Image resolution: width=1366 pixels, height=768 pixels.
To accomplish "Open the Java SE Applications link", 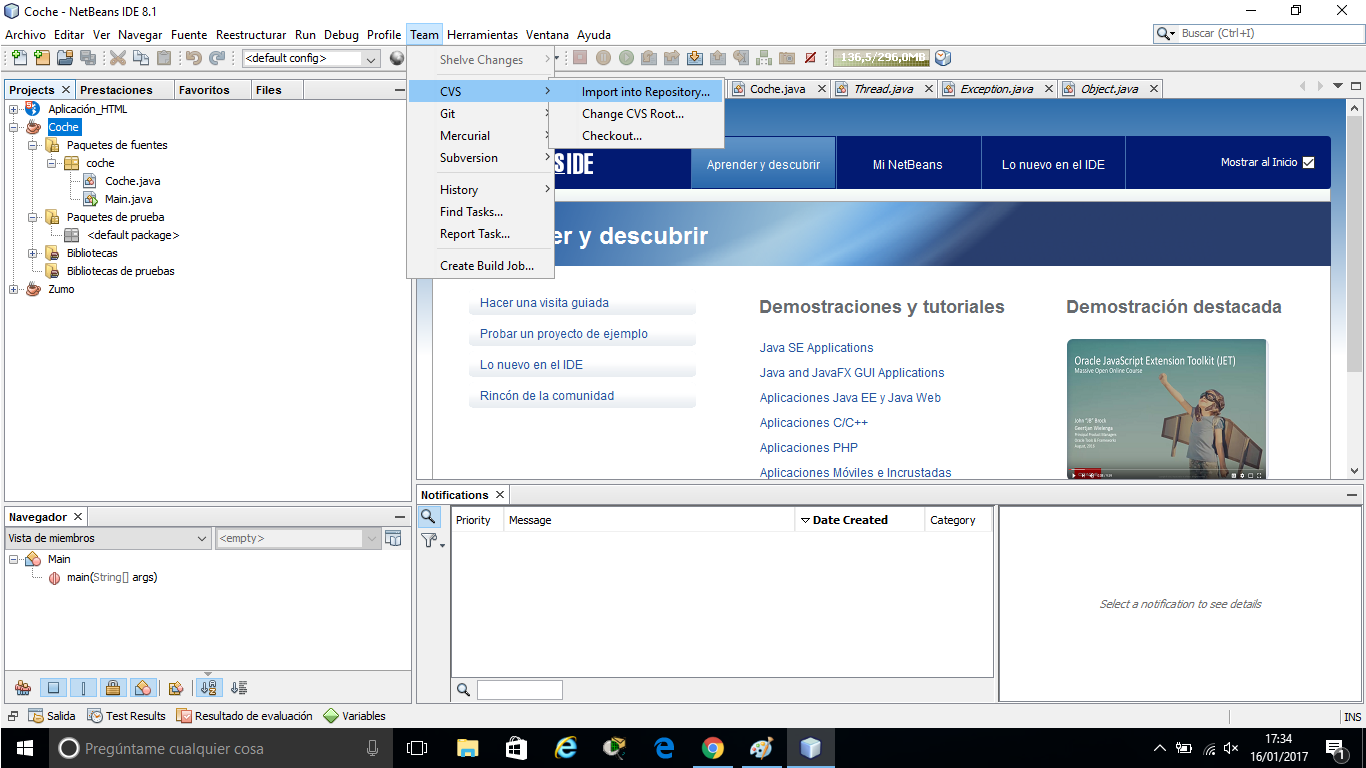I will tap(816, 348).
